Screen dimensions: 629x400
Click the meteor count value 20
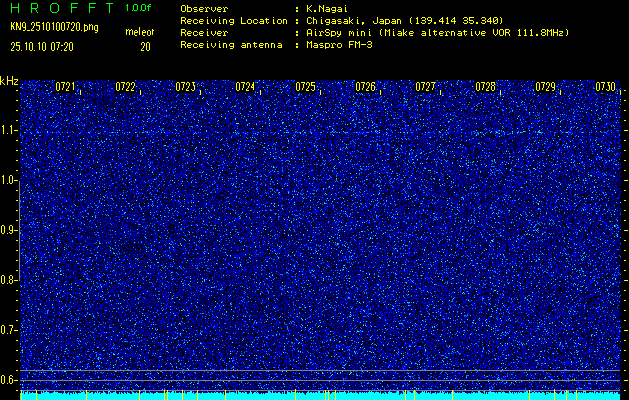pos(145,46)
